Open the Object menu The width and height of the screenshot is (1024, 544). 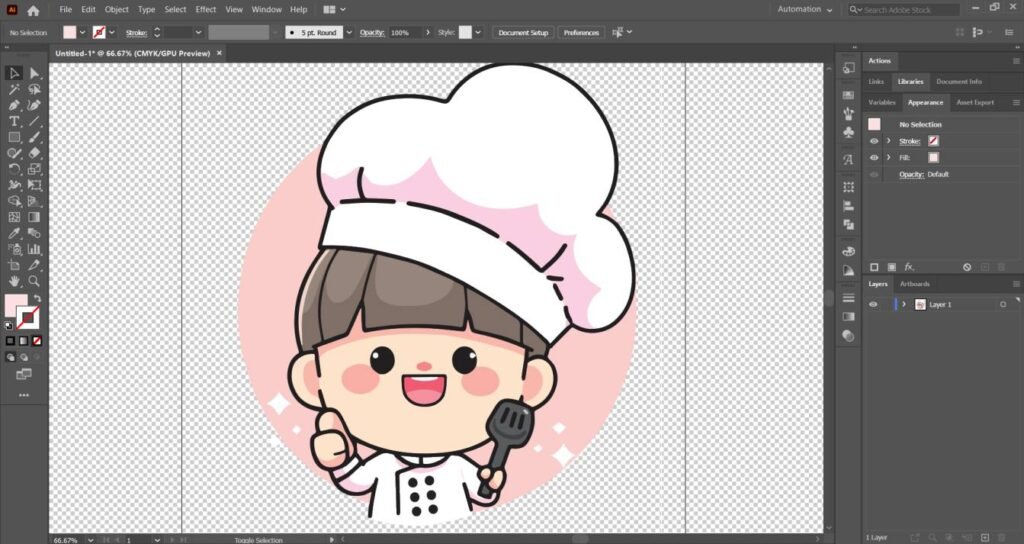pos(116,10)
